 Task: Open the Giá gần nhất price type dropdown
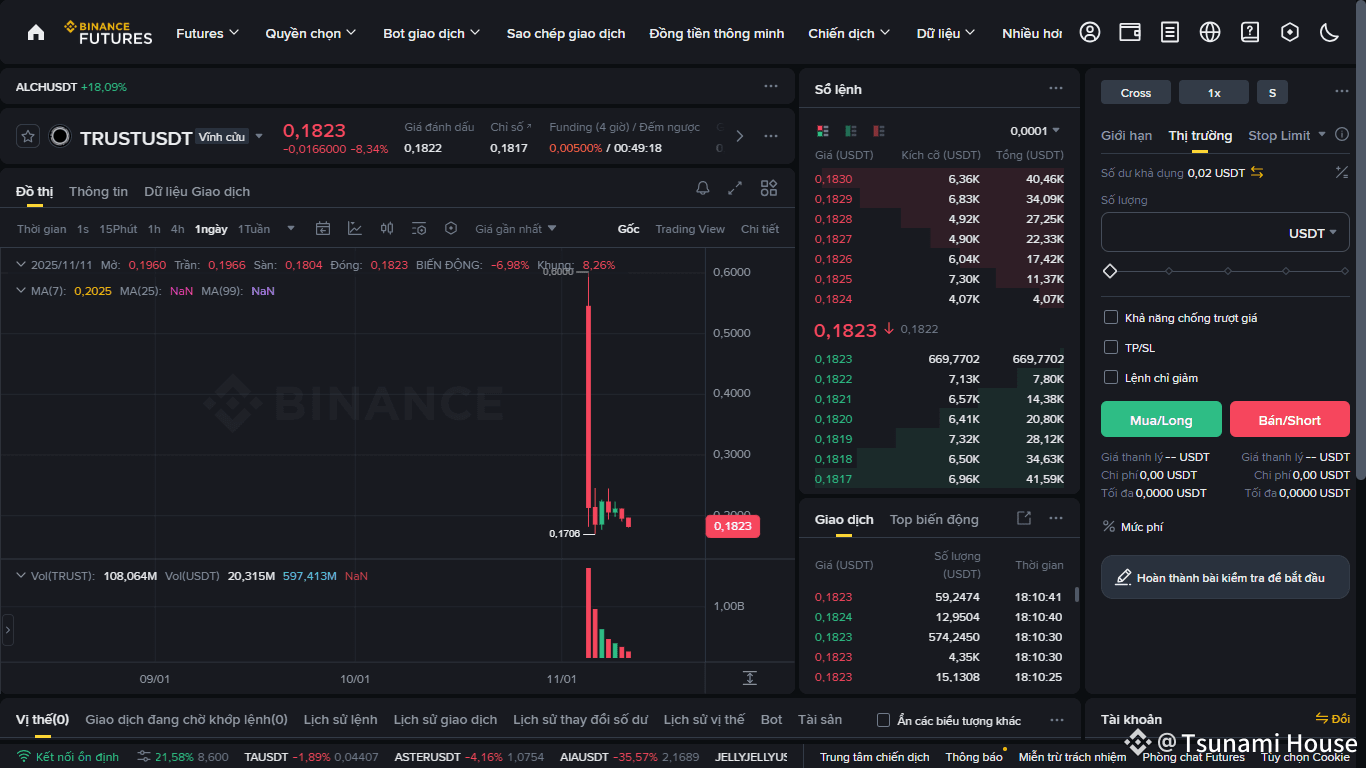click(x=516, y=229)
